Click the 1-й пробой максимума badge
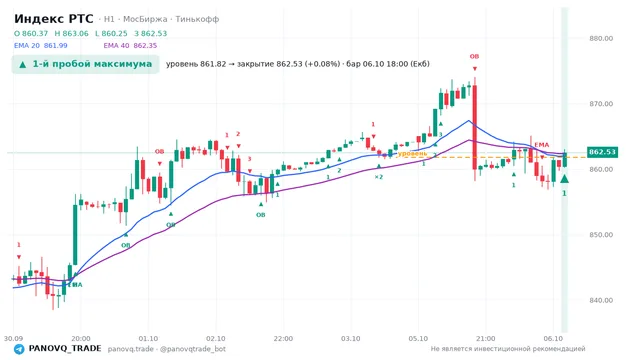Screen dimensions: 640x360 (x=85, y=64)
